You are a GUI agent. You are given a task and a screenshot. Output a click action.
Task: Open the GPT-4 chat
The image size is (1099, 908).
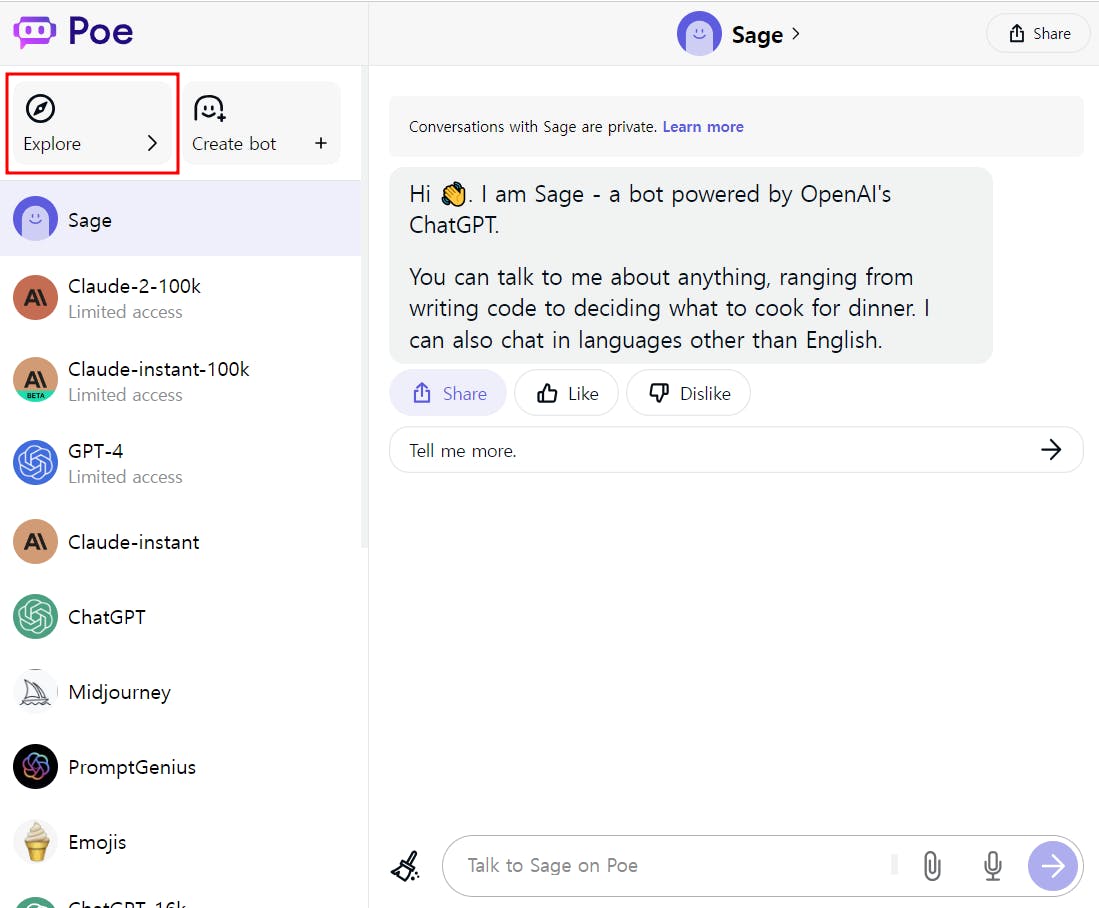tap(180, 463)
